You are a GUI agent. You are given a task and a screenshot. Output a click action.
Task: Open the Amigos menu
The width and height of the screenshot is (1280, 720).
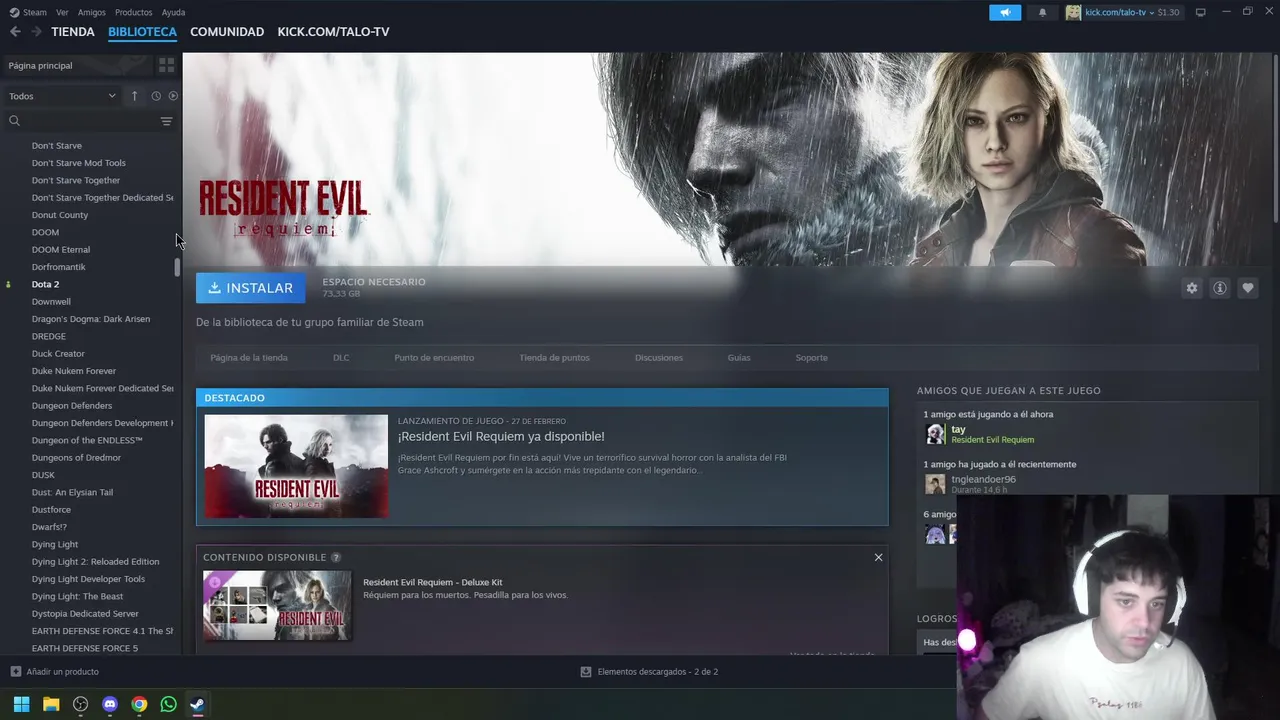91,12
